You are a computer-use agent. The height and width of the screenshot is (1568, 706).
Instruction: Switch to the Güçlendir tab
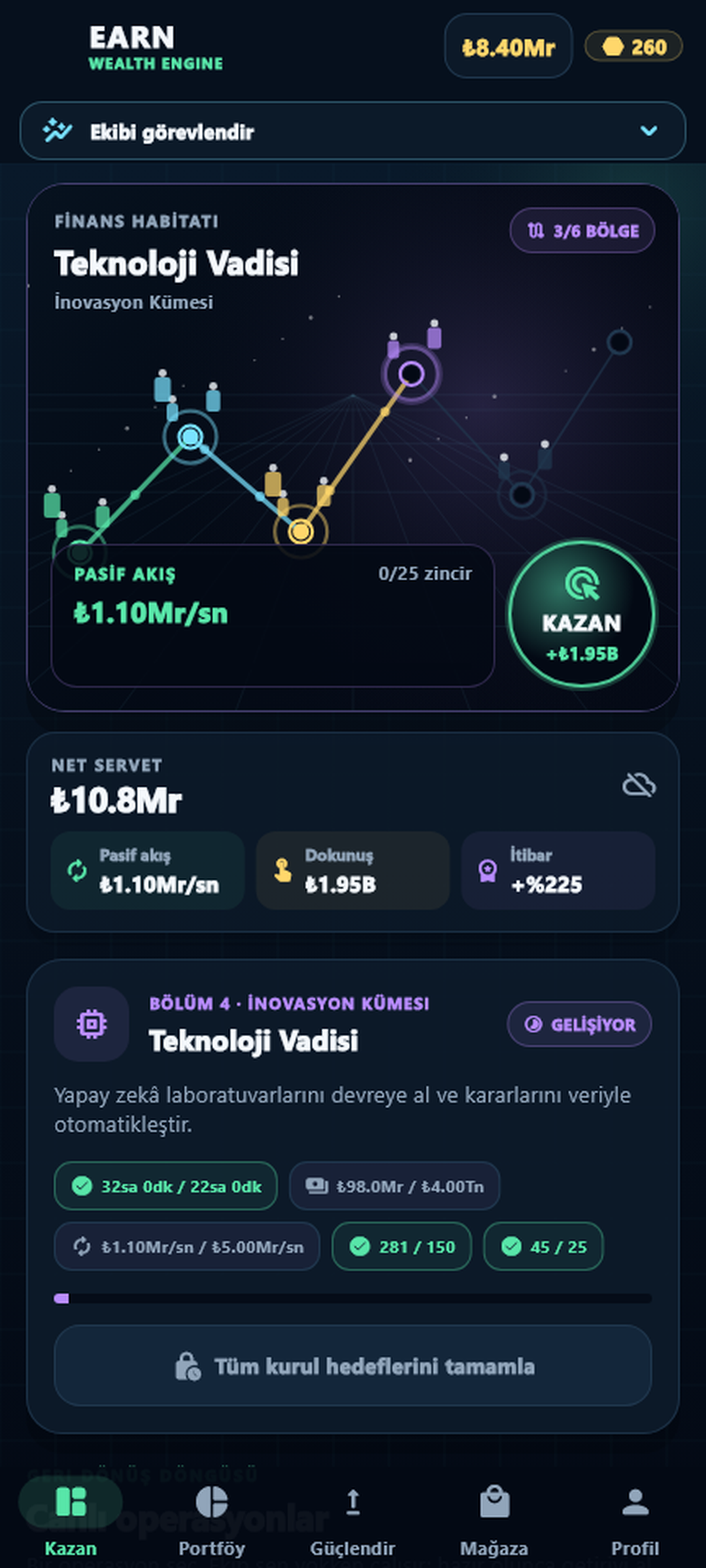(x=352, y=1521)
